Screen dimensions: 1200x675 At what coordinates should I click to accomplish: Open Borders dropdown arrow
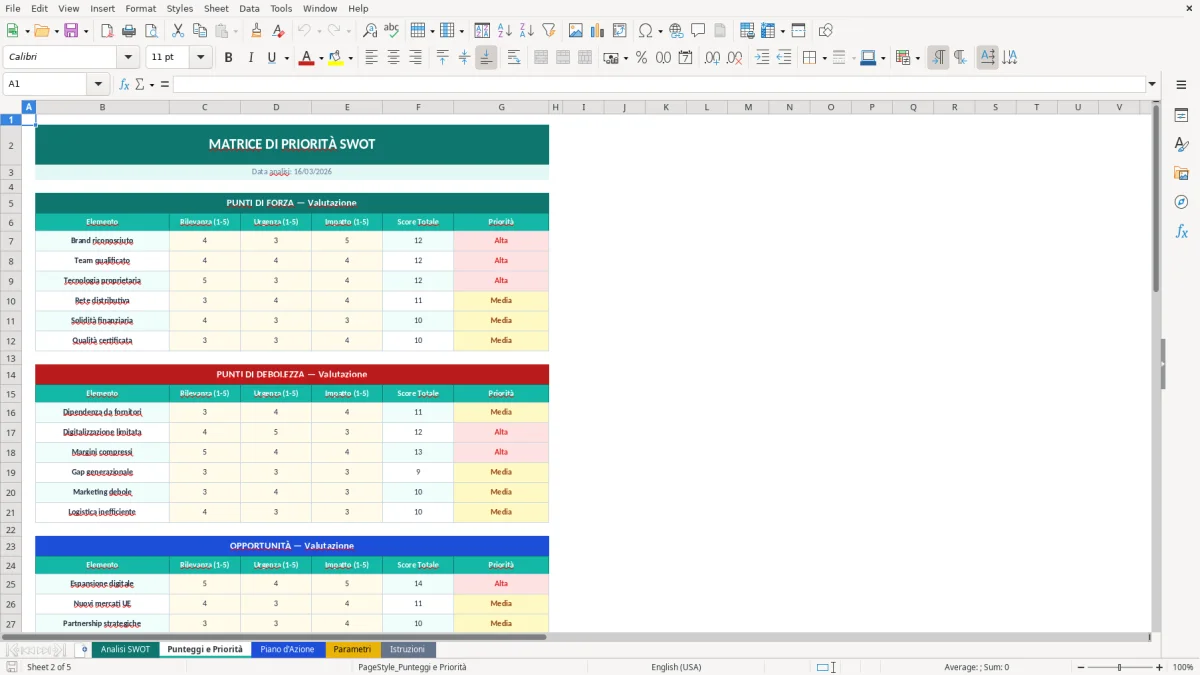[824, 58]
